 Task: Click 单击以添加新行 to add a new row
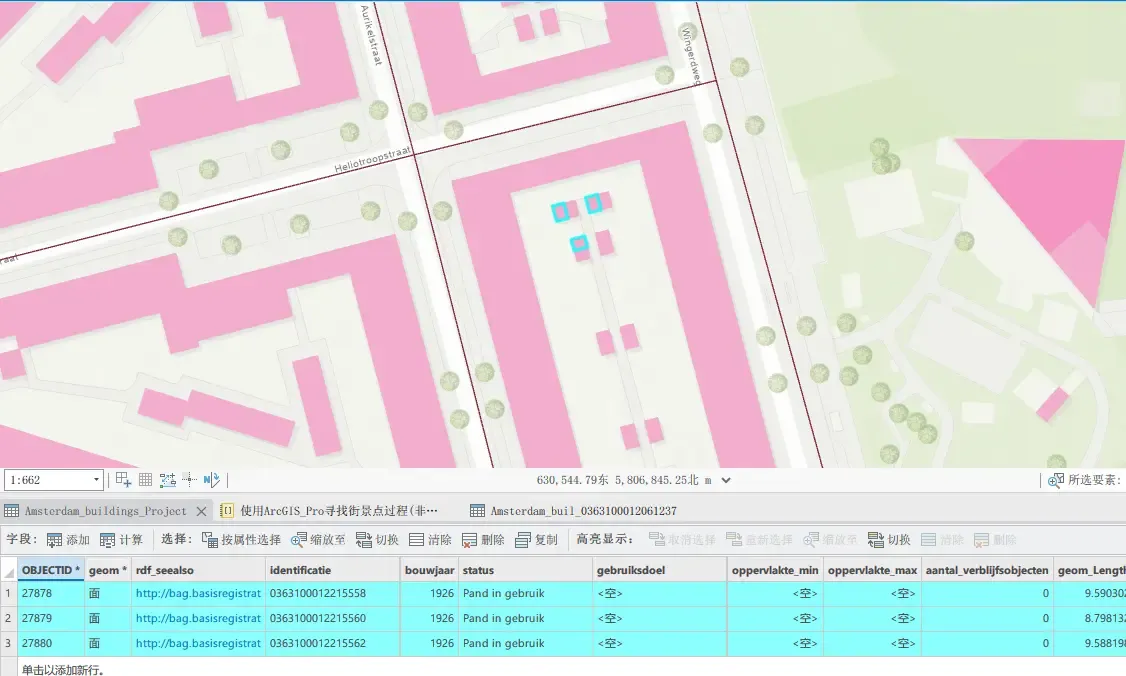click(x=62, y=670)
